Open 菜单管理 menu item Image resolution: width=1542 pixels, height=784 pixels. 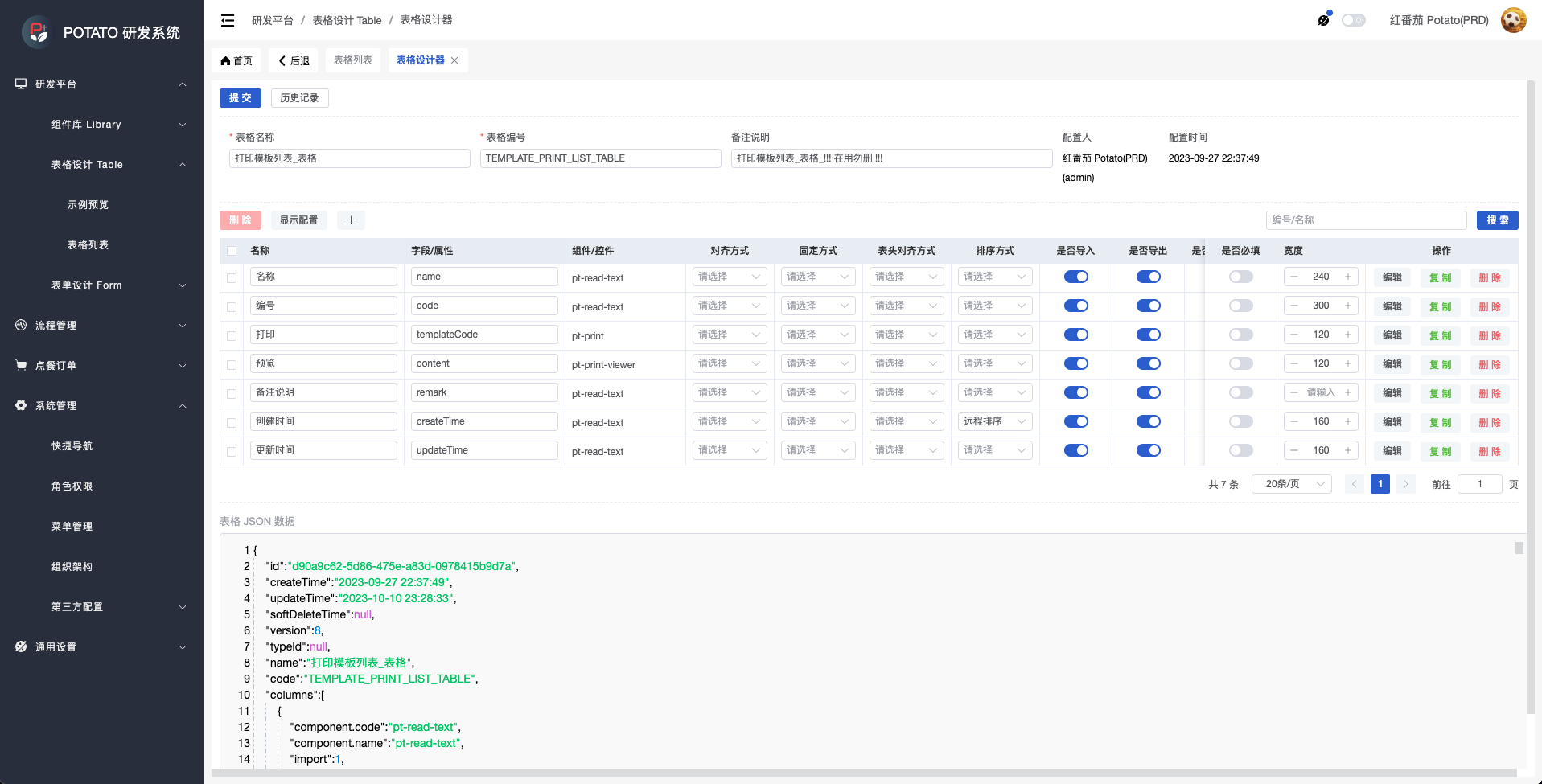(x=101, y=527)
